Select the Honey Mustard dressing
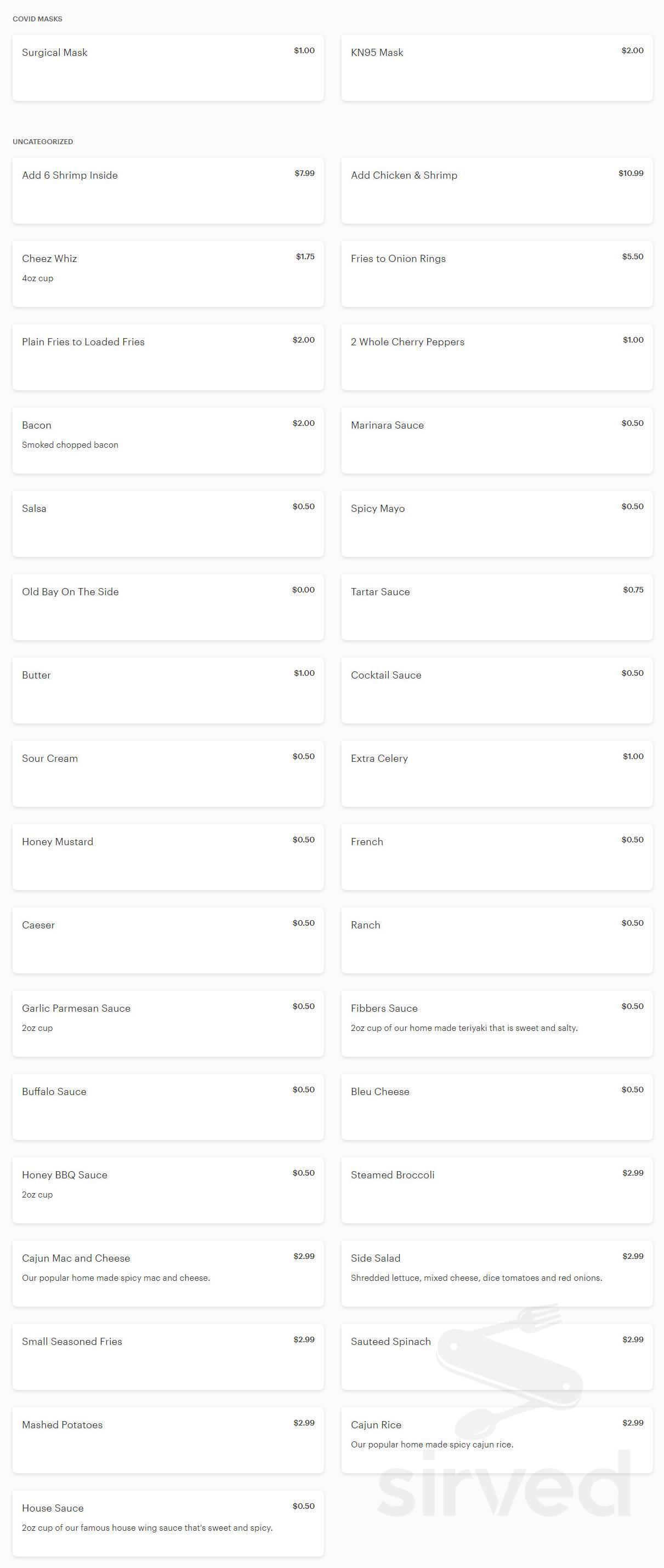Viewport: 664px width, 1568px height. pos(168,857)
